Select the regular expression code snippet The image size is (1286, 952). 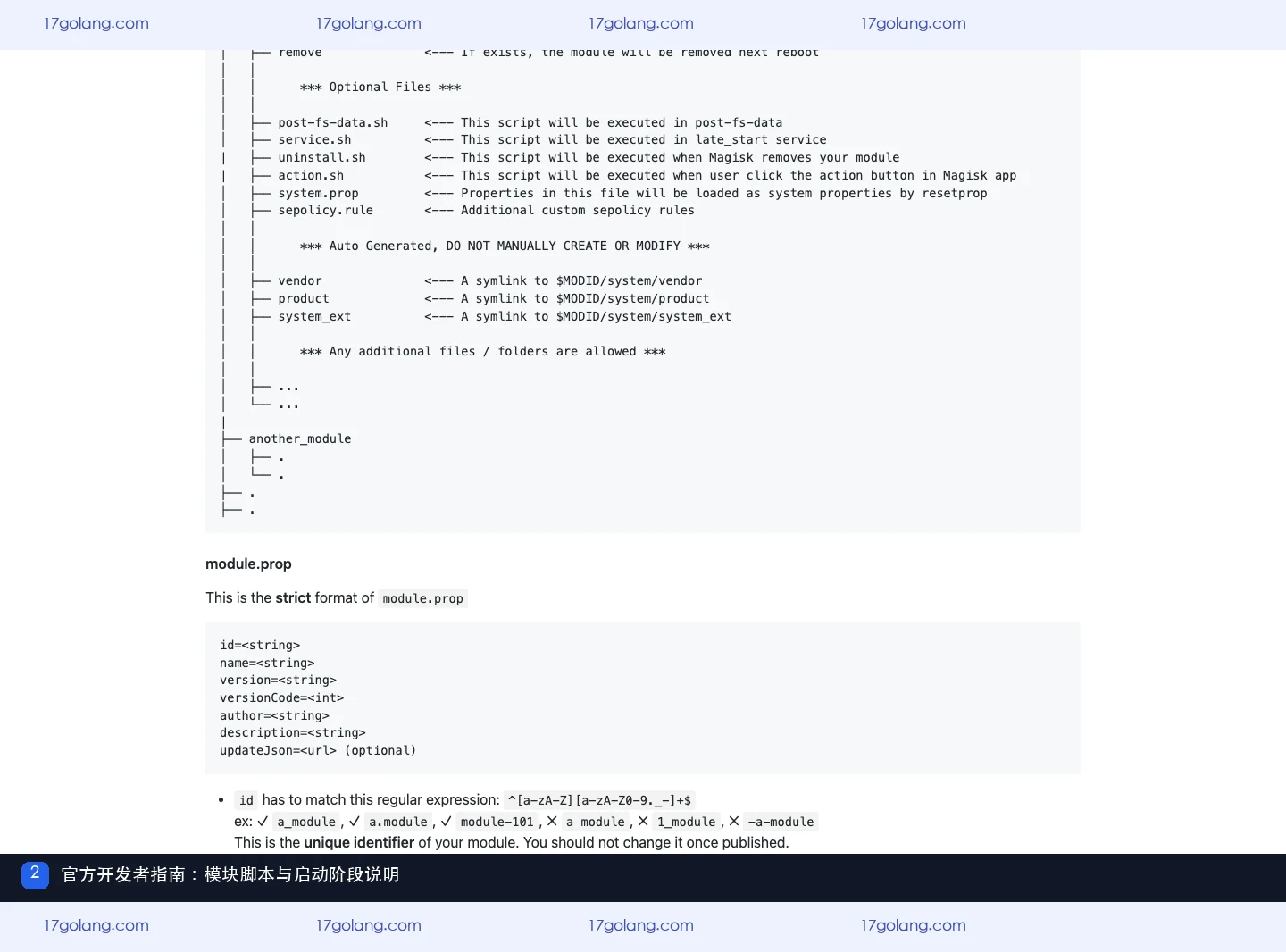pos(599,800)
